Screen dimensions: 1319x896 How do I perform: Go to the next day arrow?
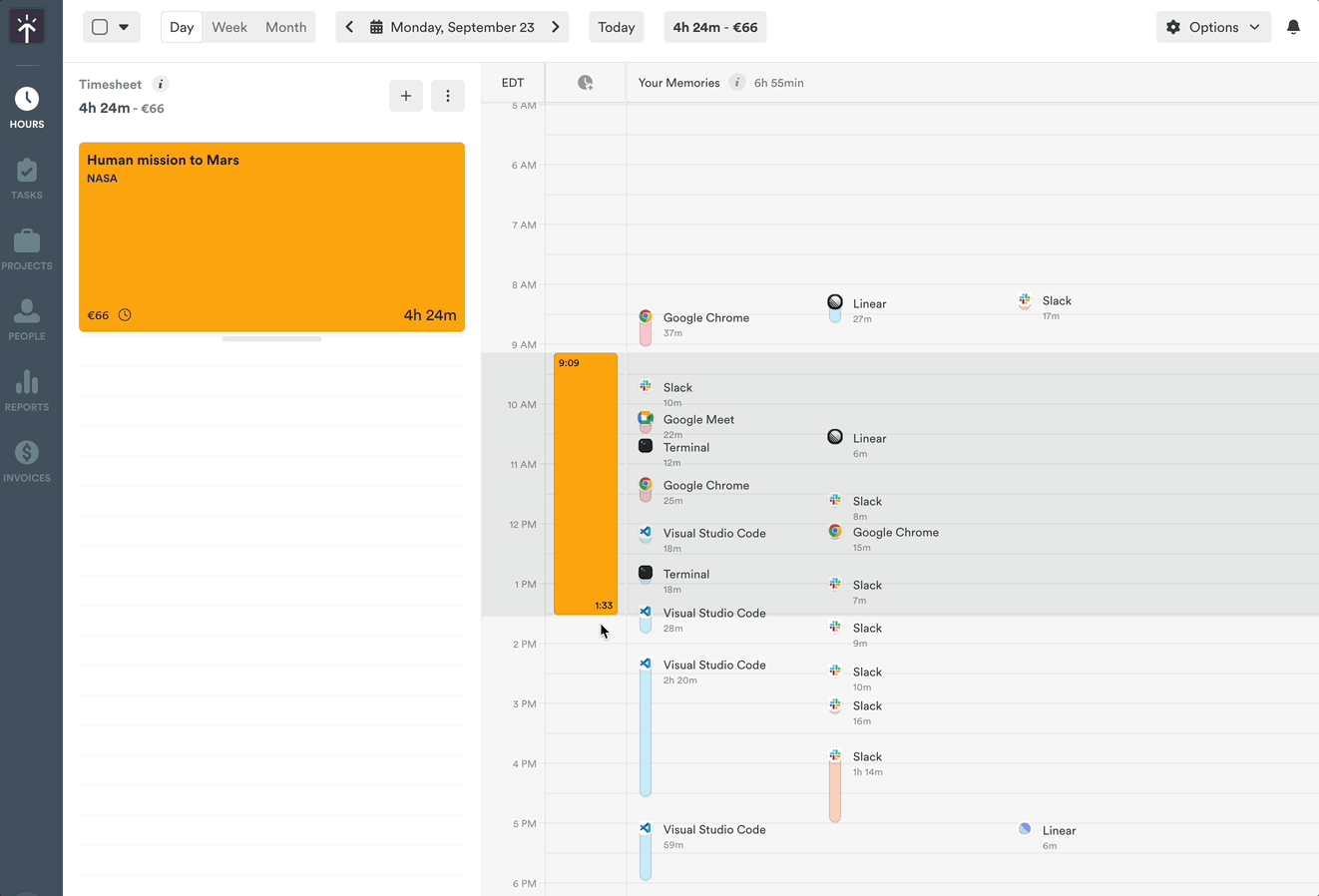tap(556, 27)
